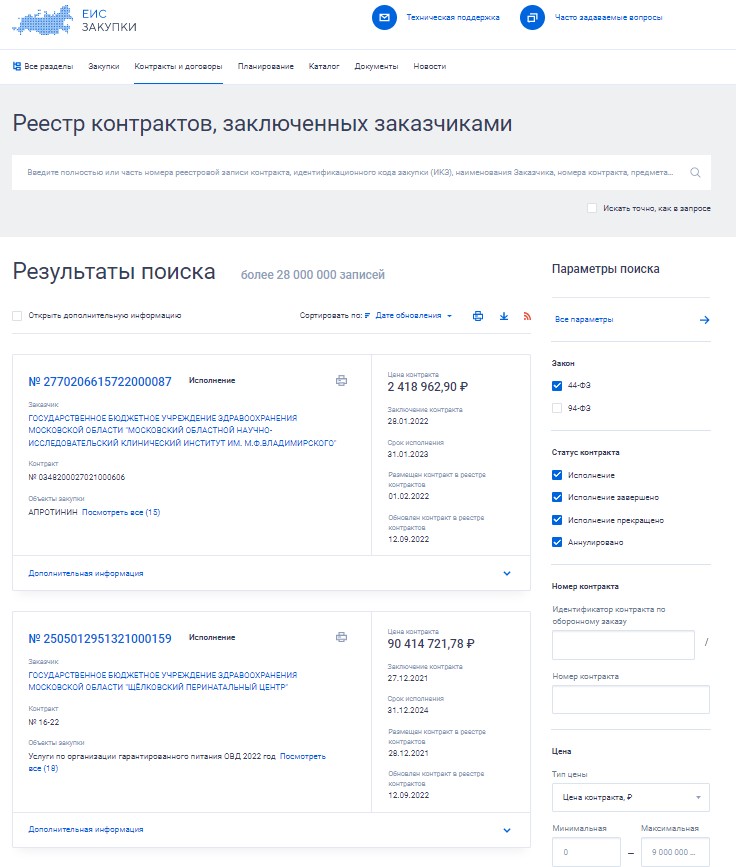Open the Владимирского clinical institute customer link

[x=182, y=430]
